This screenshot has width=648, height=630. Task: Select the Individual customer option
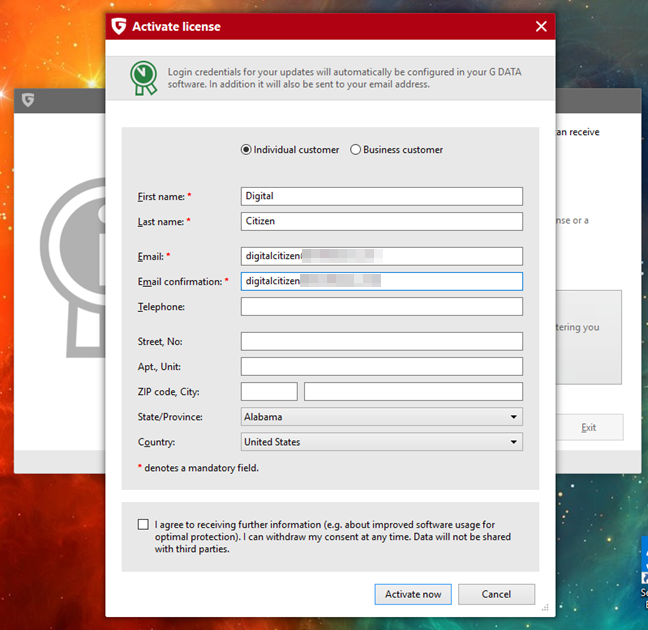(x=246, y=150)
